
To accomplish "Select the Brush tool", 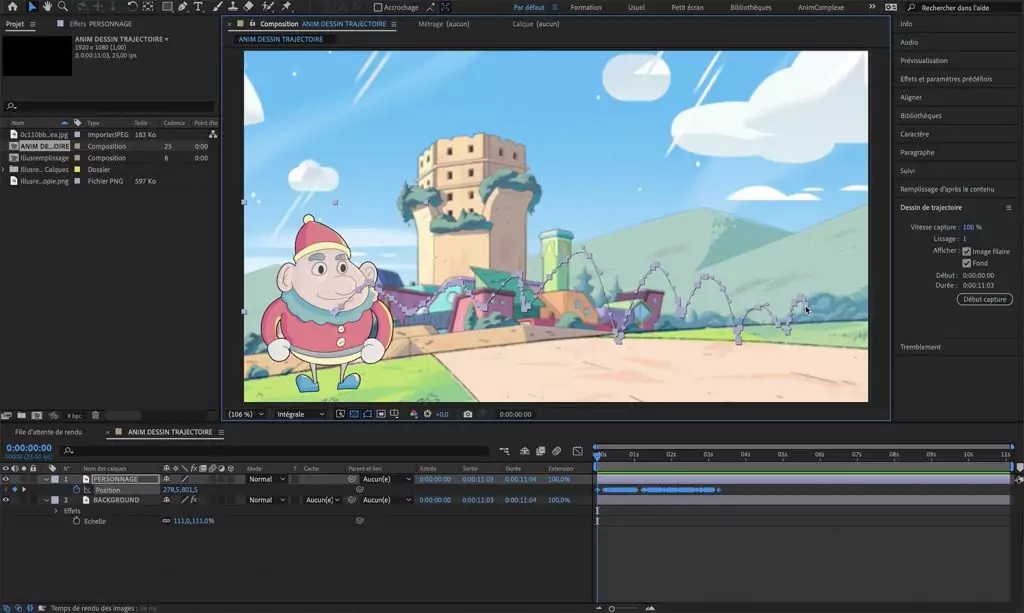I will (217, 7).
